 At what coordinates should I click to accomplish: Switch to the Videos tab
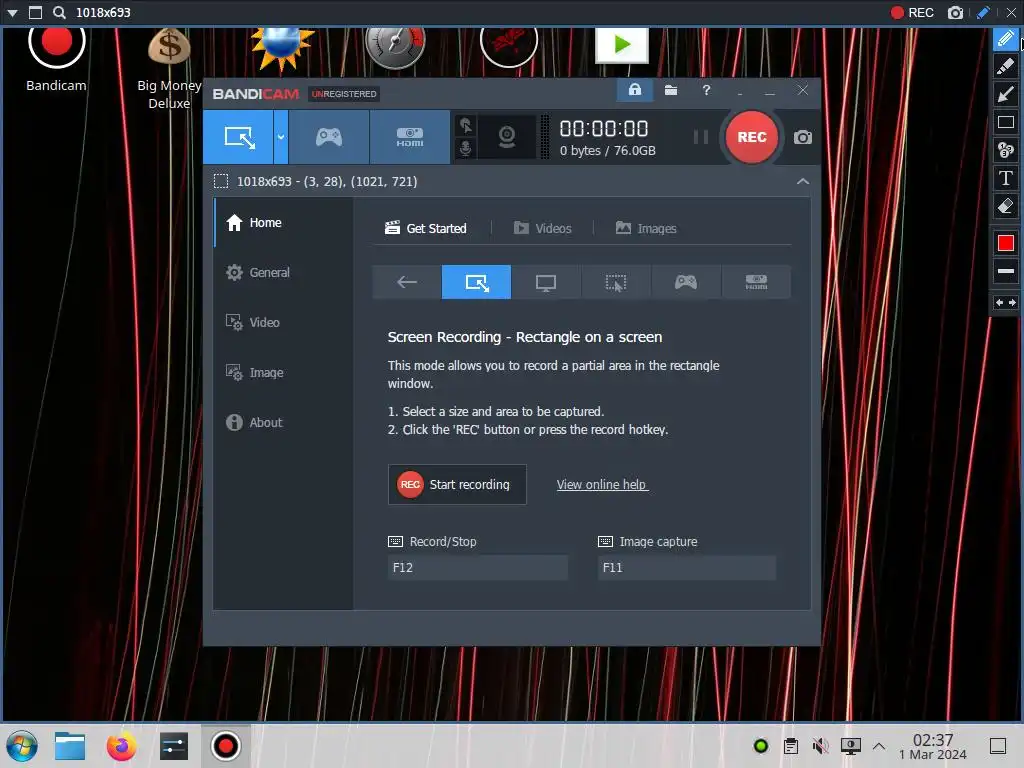coord(543,229)
